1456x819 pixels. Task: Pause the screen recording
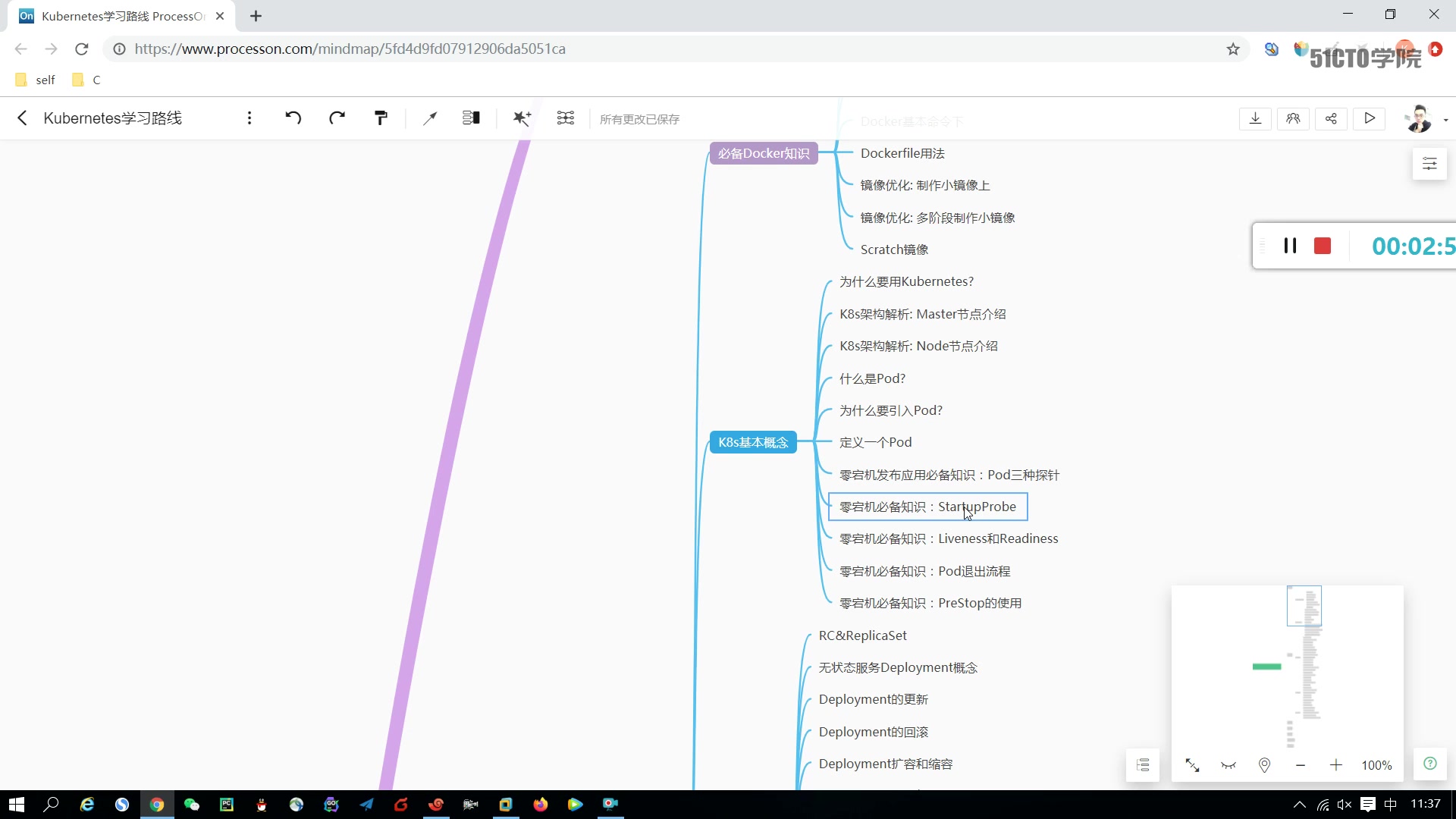[1290, 246]
